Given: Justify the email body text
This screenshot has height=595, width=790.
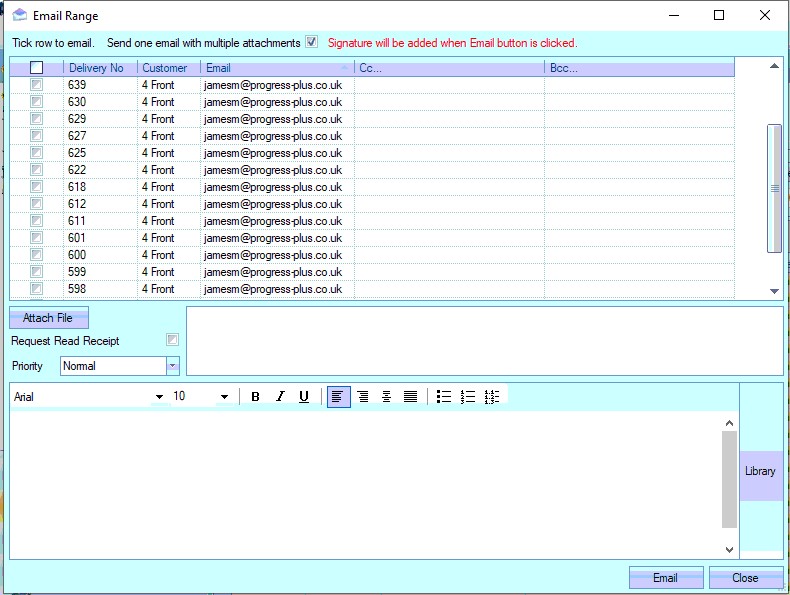Looking at the screenshot, I should (x=410, y=397).
